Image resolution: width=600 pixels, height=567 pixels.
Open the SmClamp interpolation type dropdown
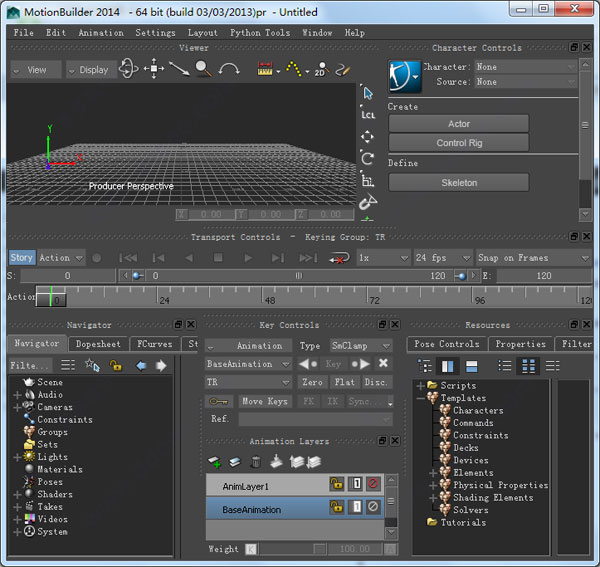click(x=361, y=346)
